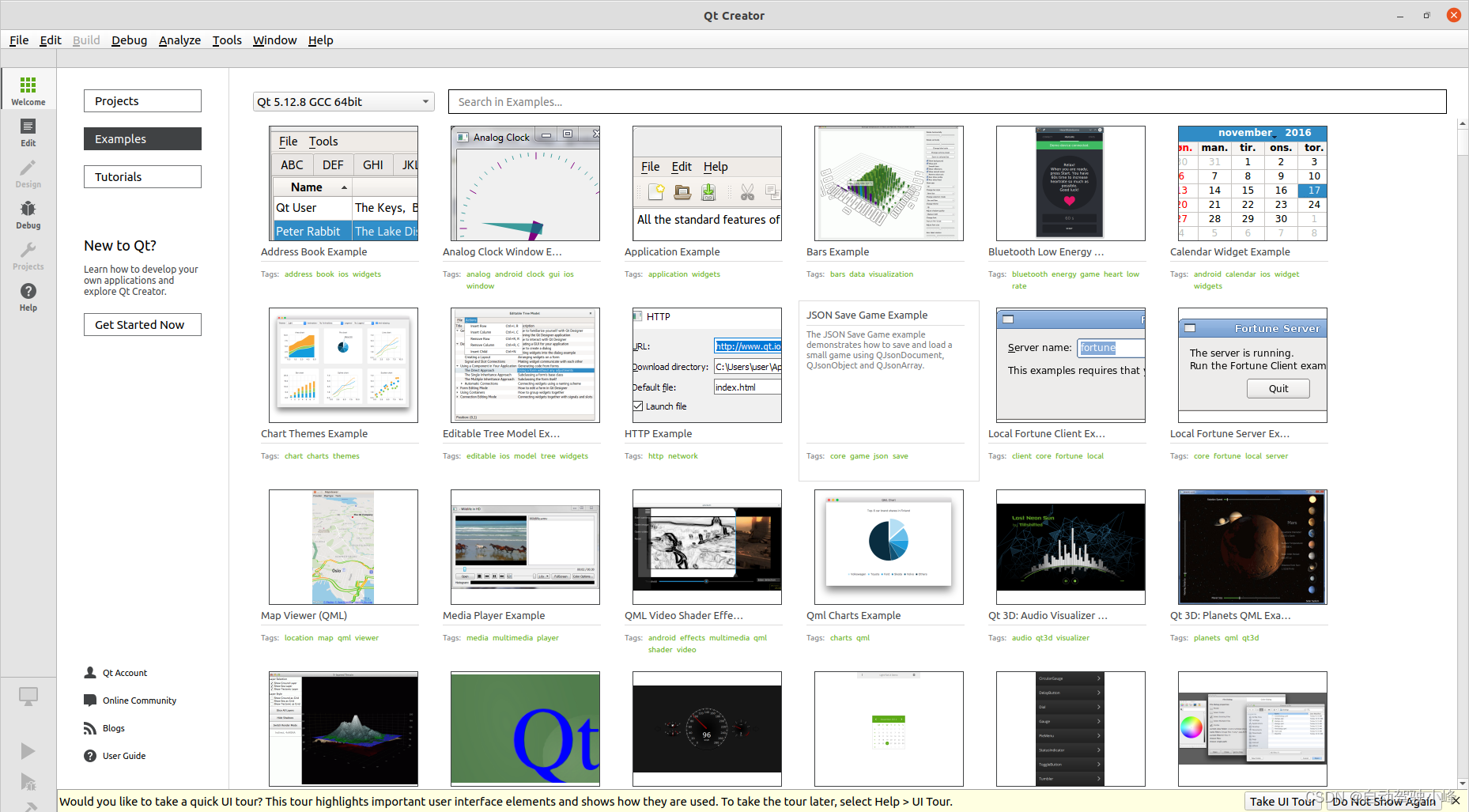This screenshot has width=1469, height=812.
Task: Open the Calendar Widget Example thumbnail
Action: click(x=1252, y=183)
